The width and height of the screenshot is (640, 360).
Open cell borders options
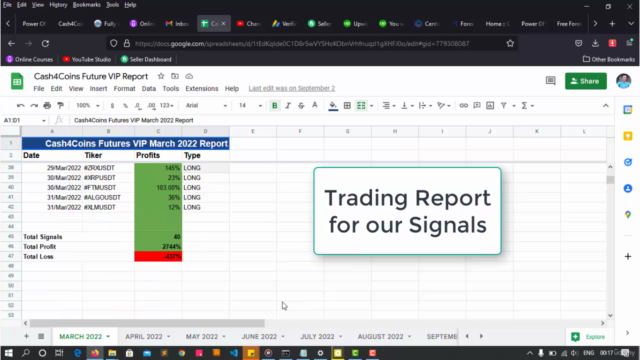(x=347, y=106)
